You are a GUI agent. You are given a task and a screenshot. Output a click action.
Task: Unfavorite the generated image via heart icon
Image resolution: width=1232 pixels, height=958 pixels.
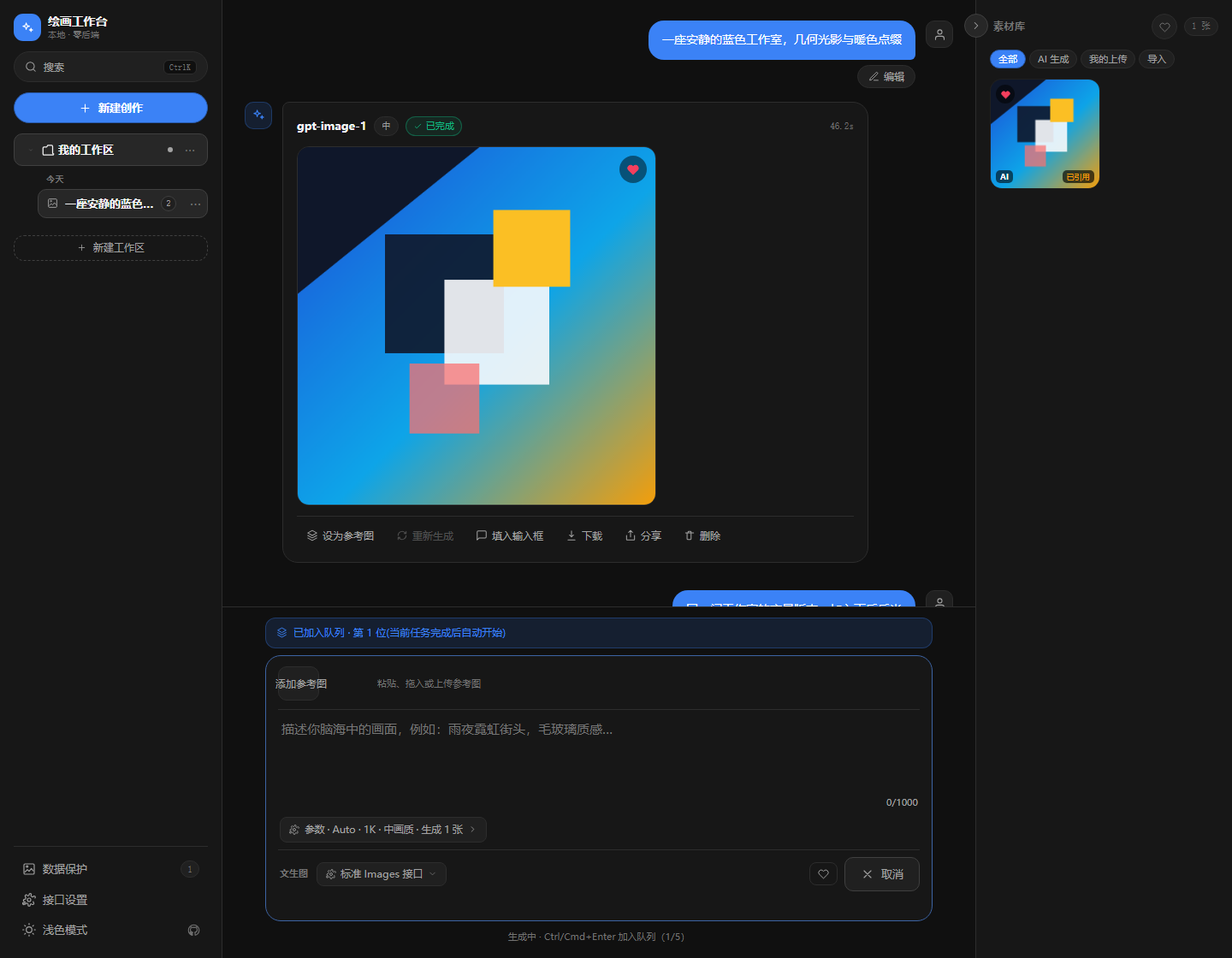pos(633,169)
